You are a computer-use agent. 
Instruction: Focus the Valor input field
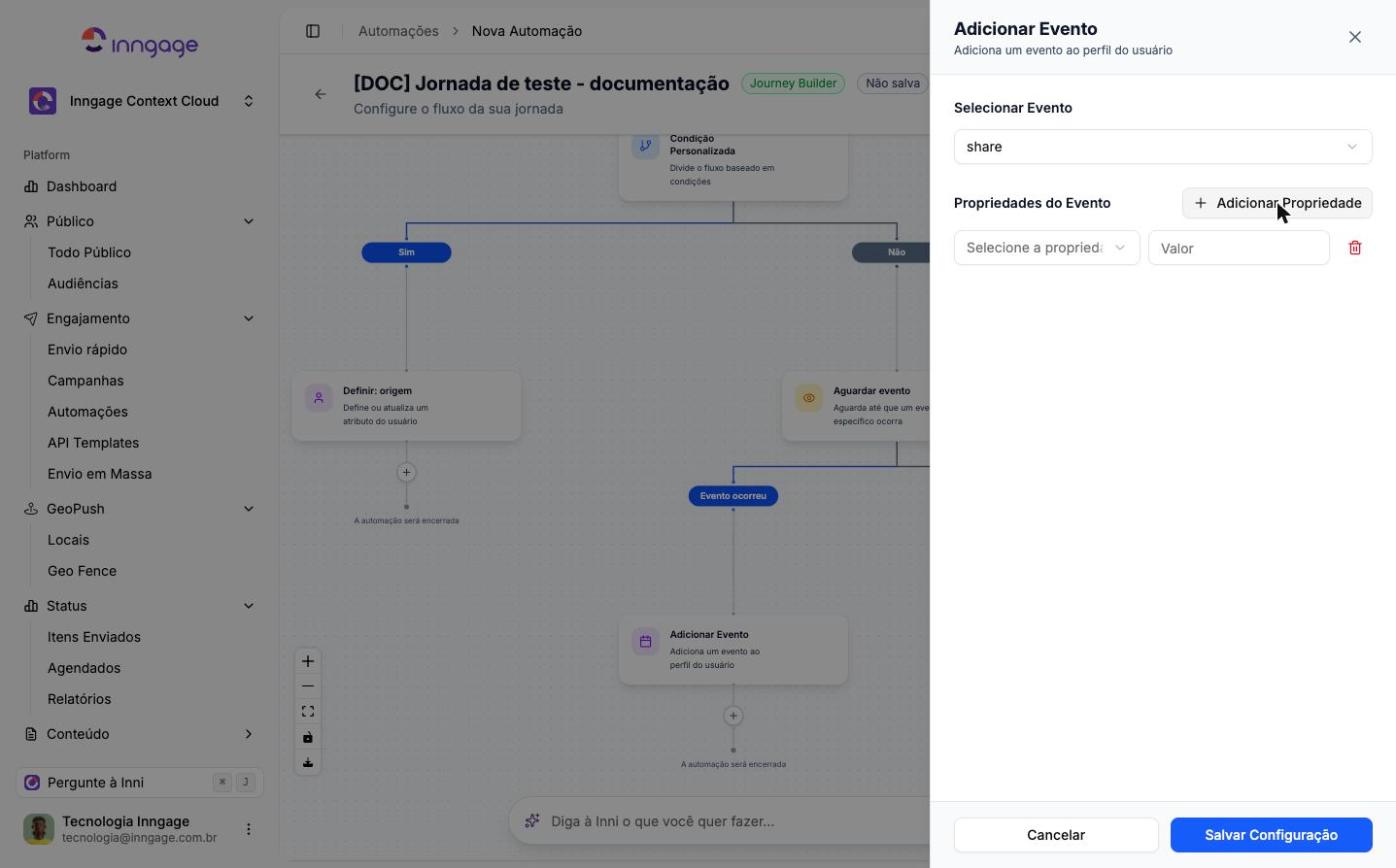[x=1239, y=248]
